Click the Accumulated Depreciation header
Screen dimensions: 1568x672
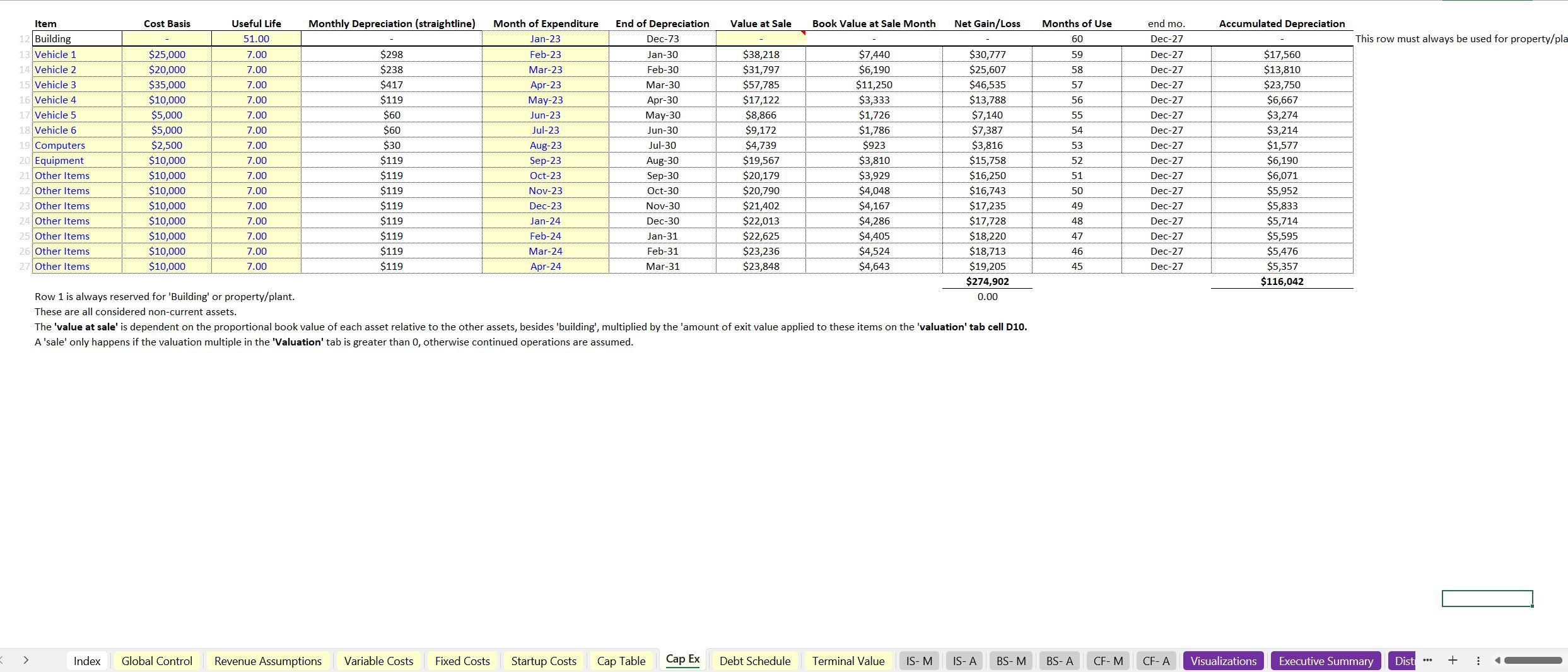tap(1282, 23)
